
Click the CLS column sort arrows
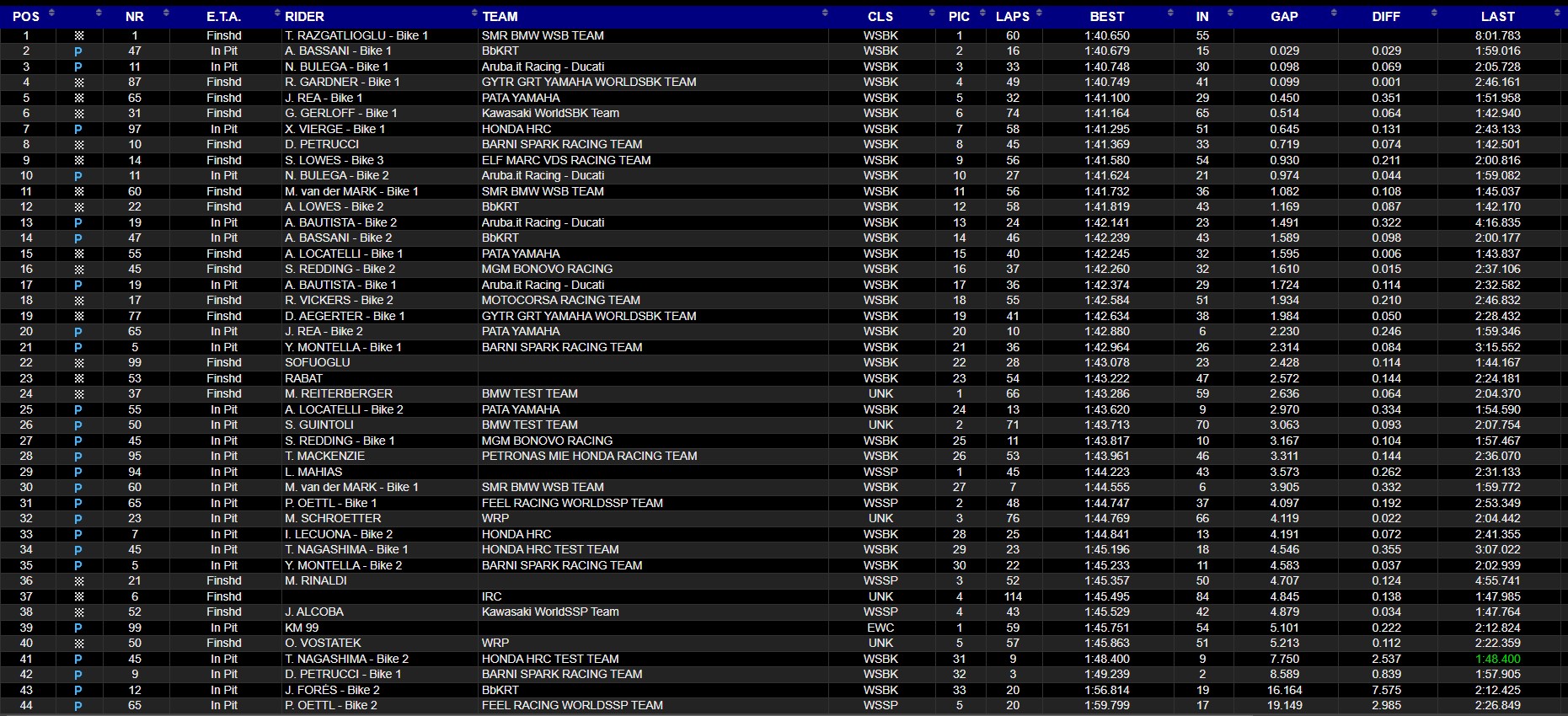(932, 13)
